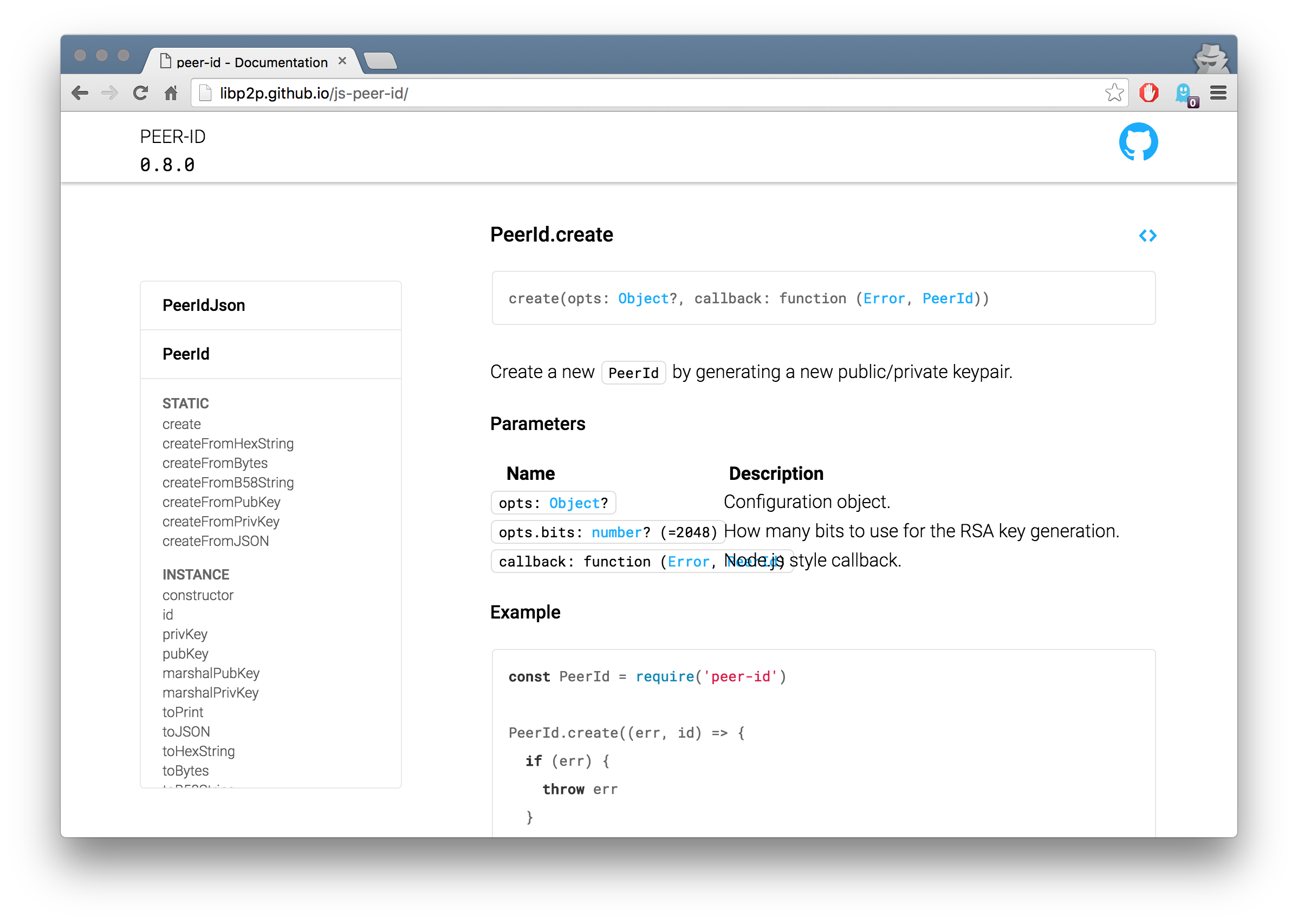This screenshot has width=1298, height=924.
Task: Open a new browser tab
Action: click(380, 61)
